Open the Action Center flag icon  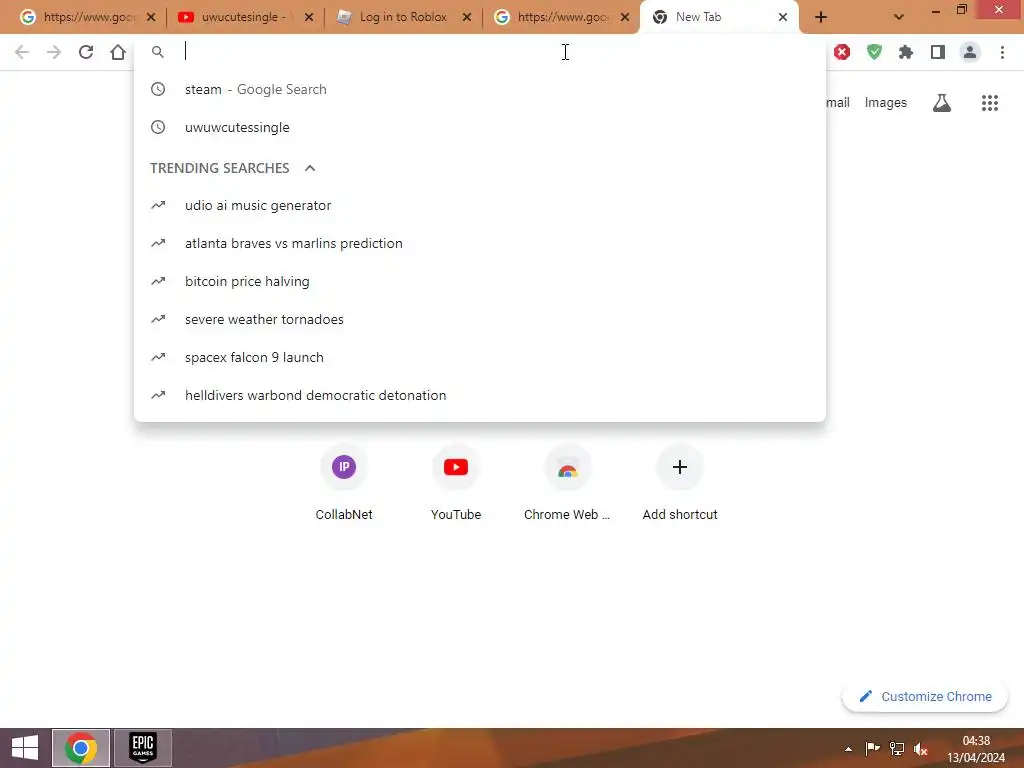coord(872,749)
